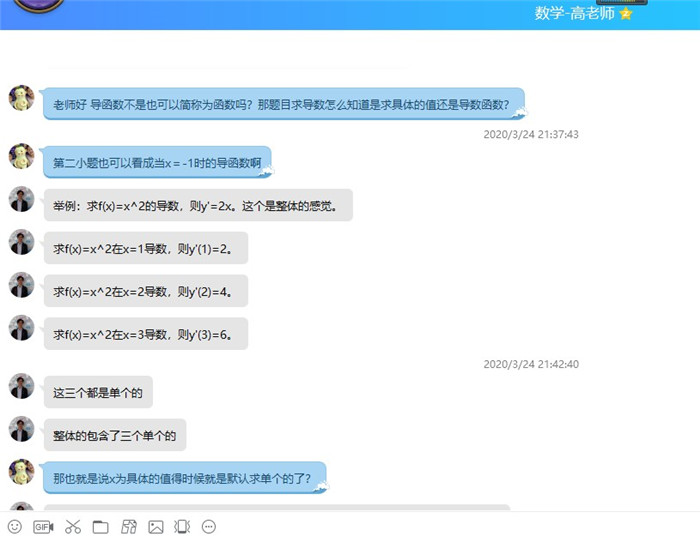Screen dimensions: 700x542
Task: Click the chat title 数学-高老师
Action: (x=575, y=14)
